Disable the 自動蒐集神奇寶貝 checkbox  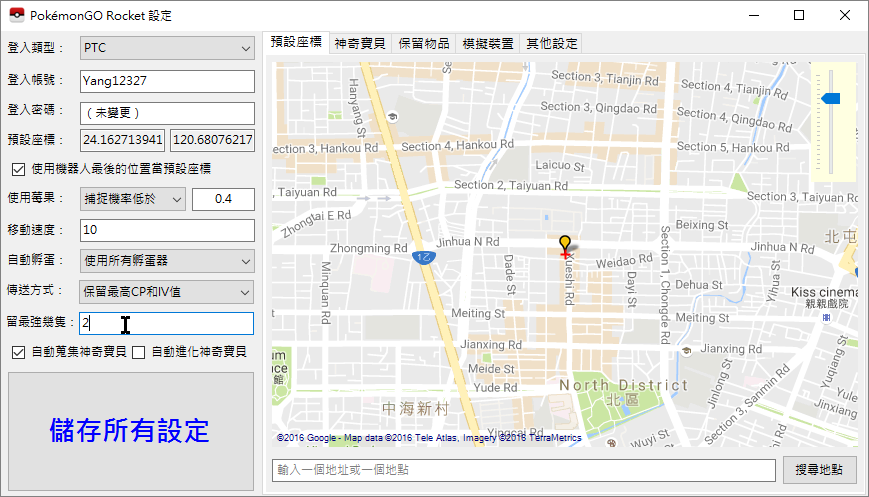click(19, 352)
